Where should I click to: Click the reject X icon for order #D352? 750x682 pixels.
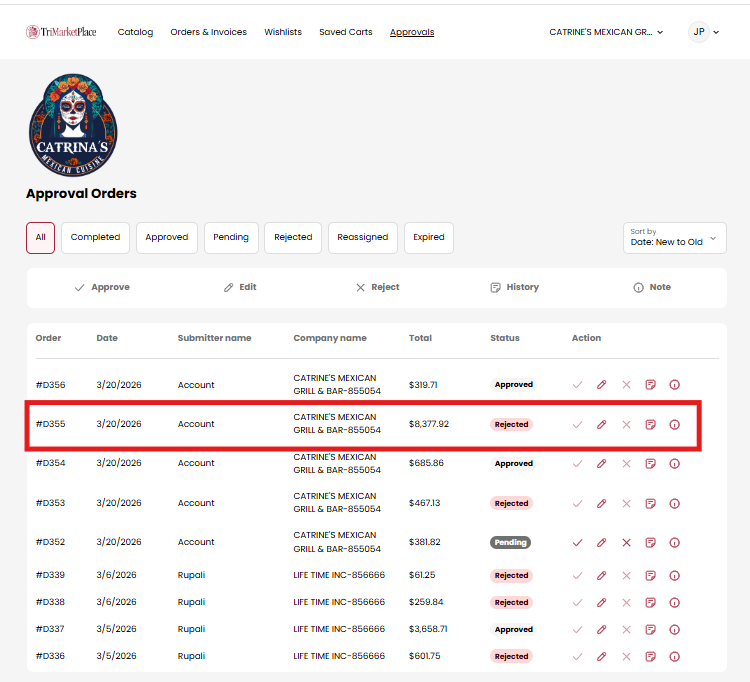626,543
